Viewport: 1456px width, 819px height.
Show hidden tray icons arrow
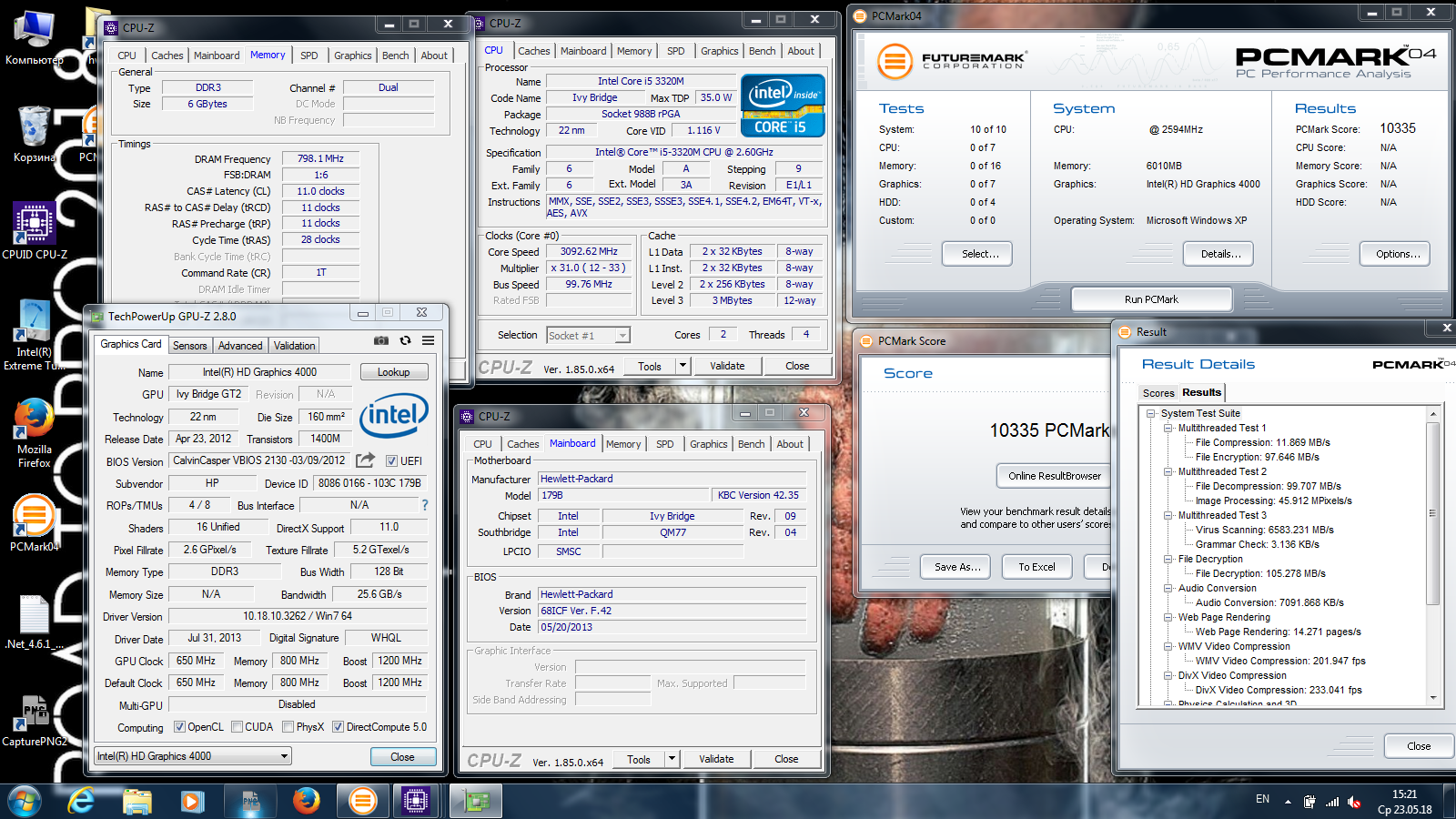tap(1288, 802)
